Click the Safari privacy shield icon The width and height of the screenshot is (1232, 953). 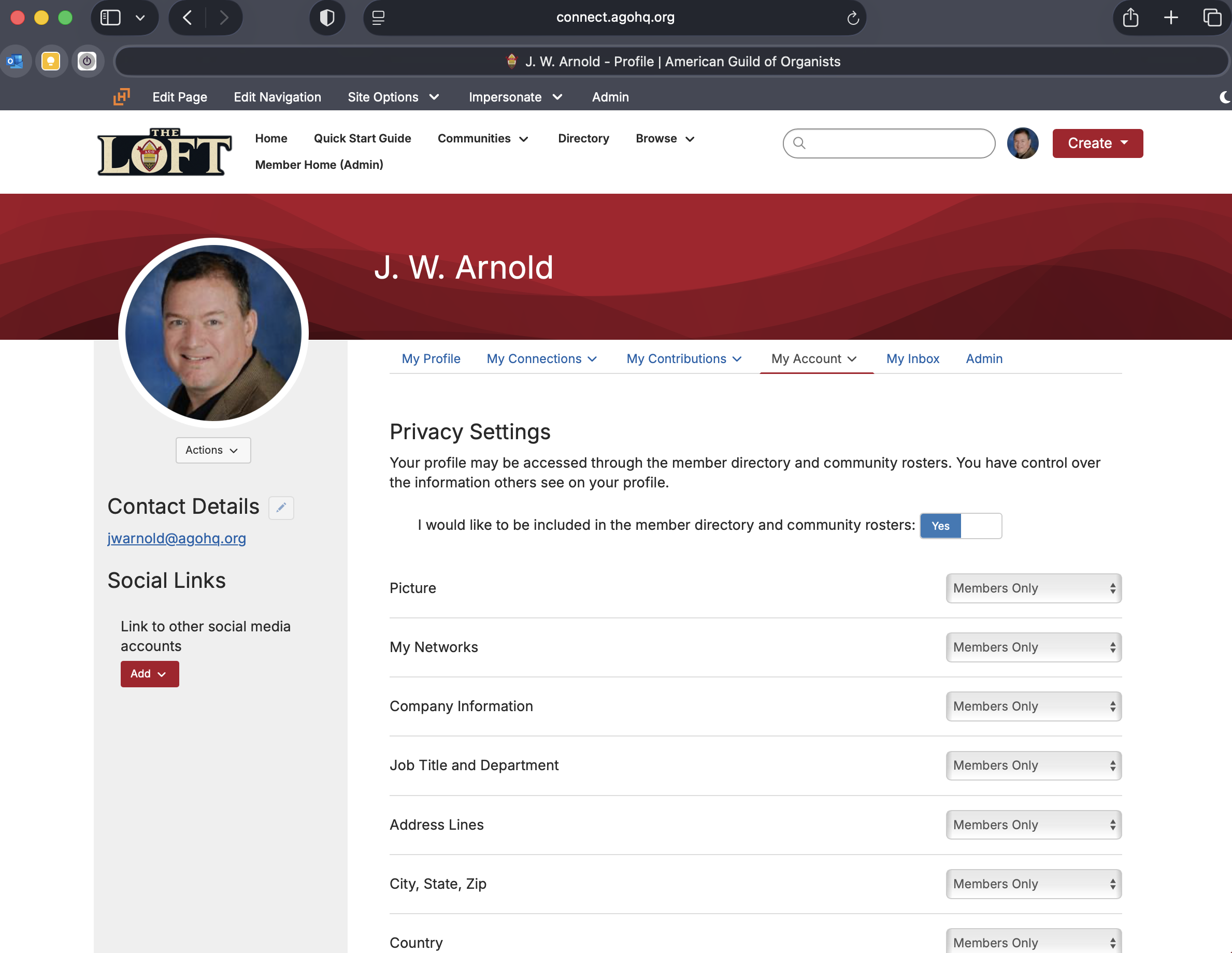[327, 18]
